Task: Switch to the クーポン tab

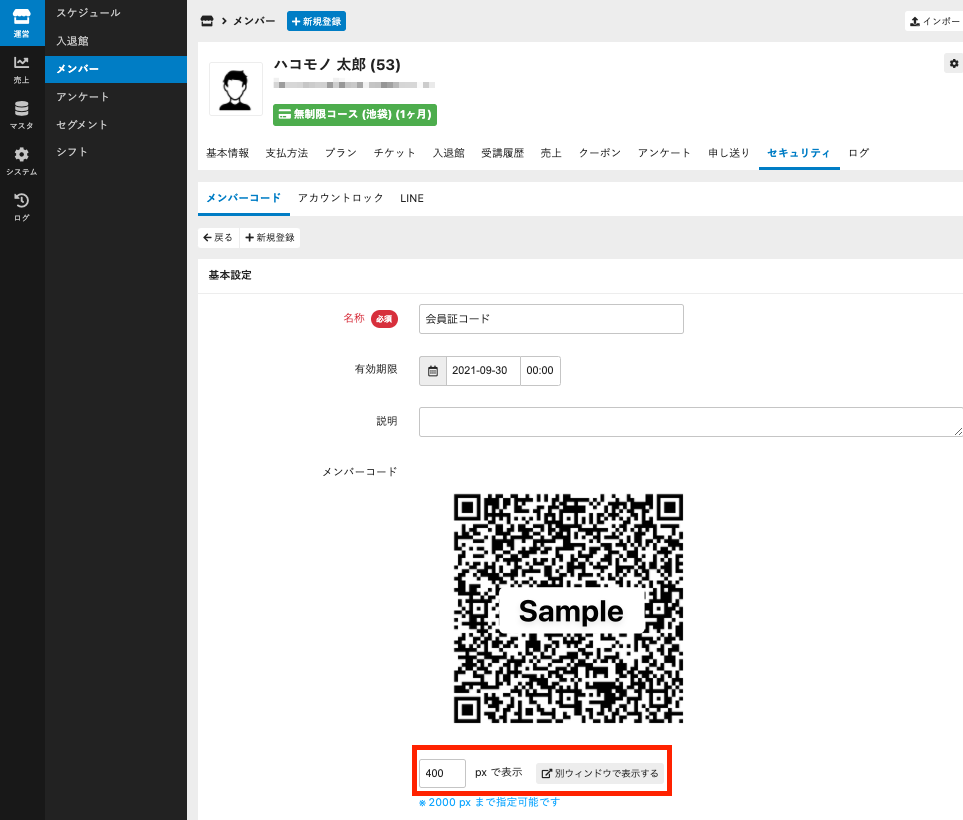Action: click(x=599, y=153)
